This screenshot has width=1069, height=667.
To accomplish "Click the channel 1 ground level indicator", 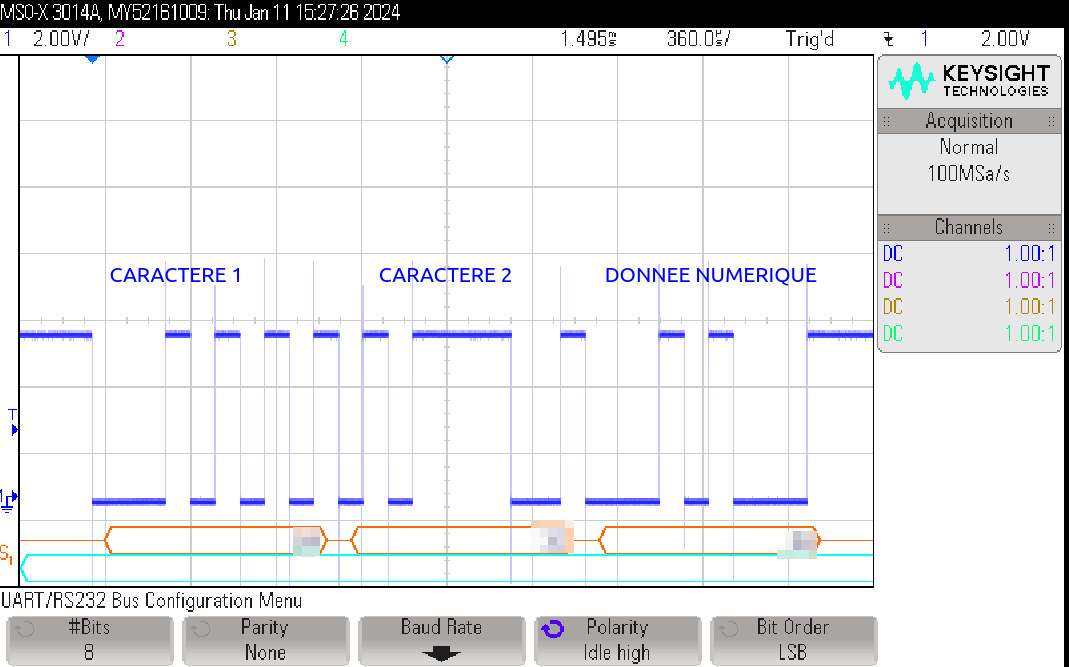I will coord(9,499).
